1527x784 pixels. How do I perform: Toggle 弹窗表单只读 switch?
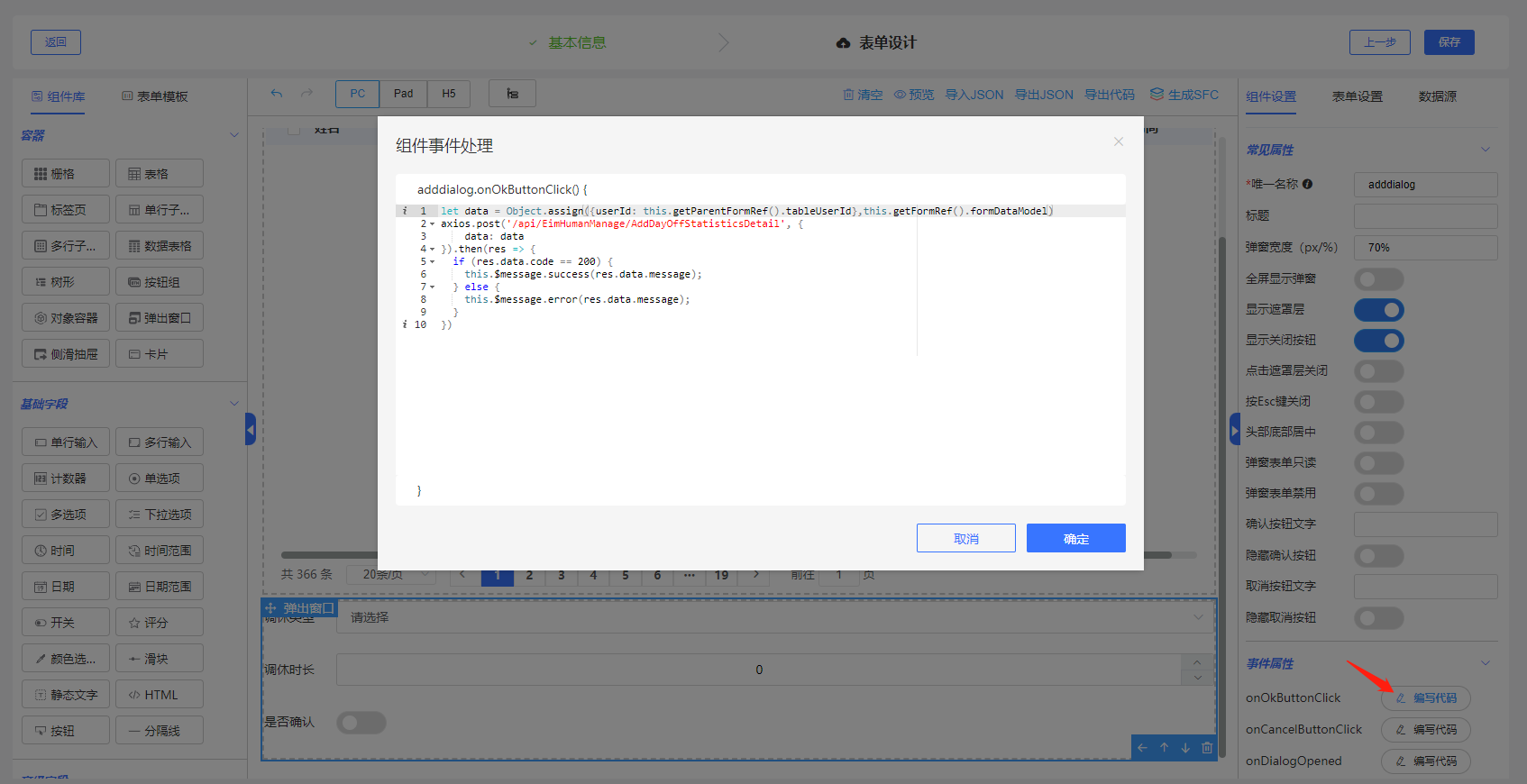pyautogui.click(x=1378, y=462)
